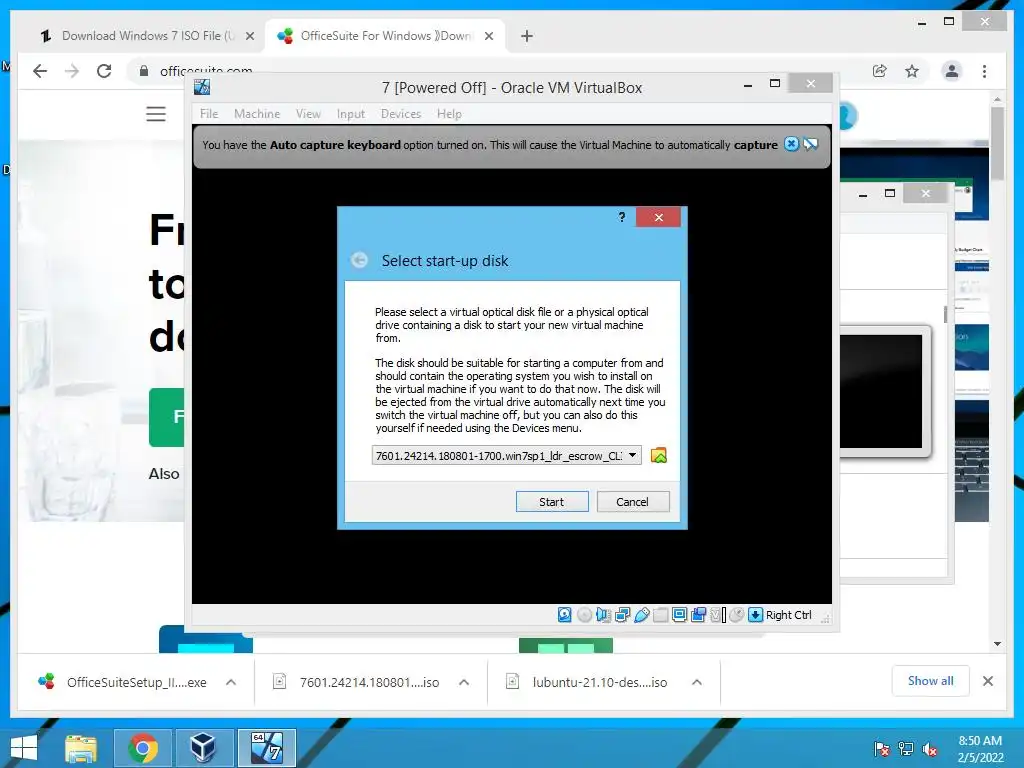
Task: Open the Input menu
Action: (351, 114)
